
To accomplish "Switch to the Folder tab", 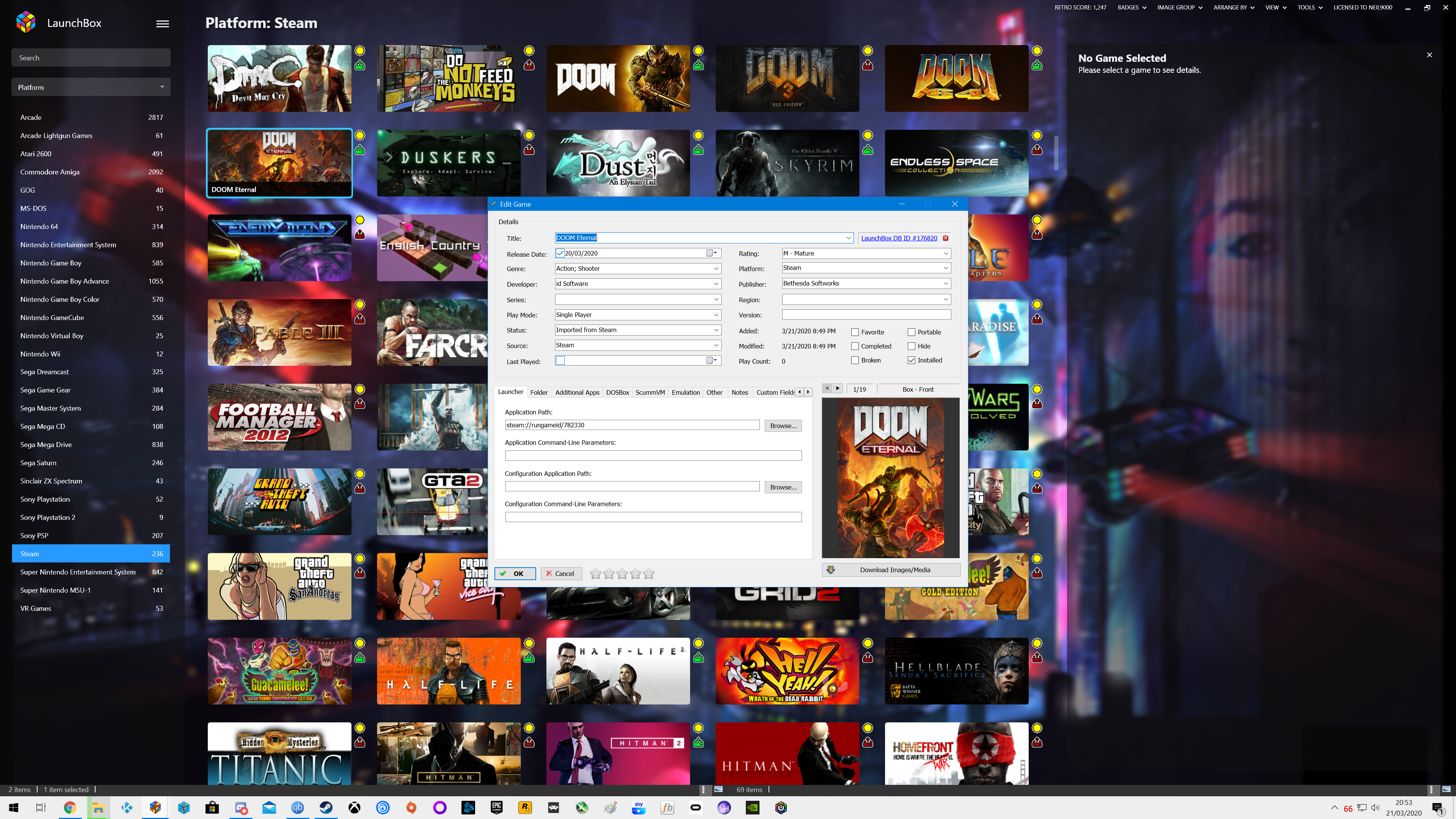I will [539, 392].
